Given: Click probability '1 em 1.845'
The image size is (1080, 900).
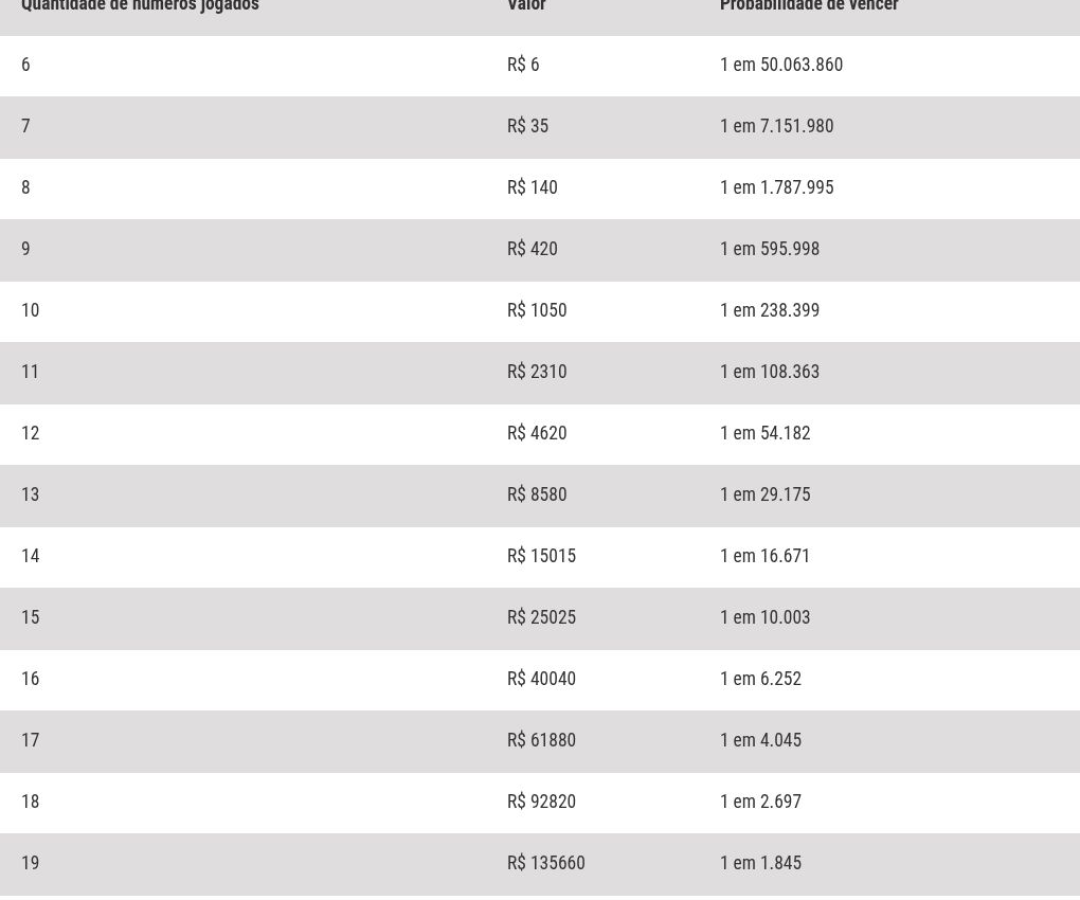Looking at the screenshot, I should [760, 863].
